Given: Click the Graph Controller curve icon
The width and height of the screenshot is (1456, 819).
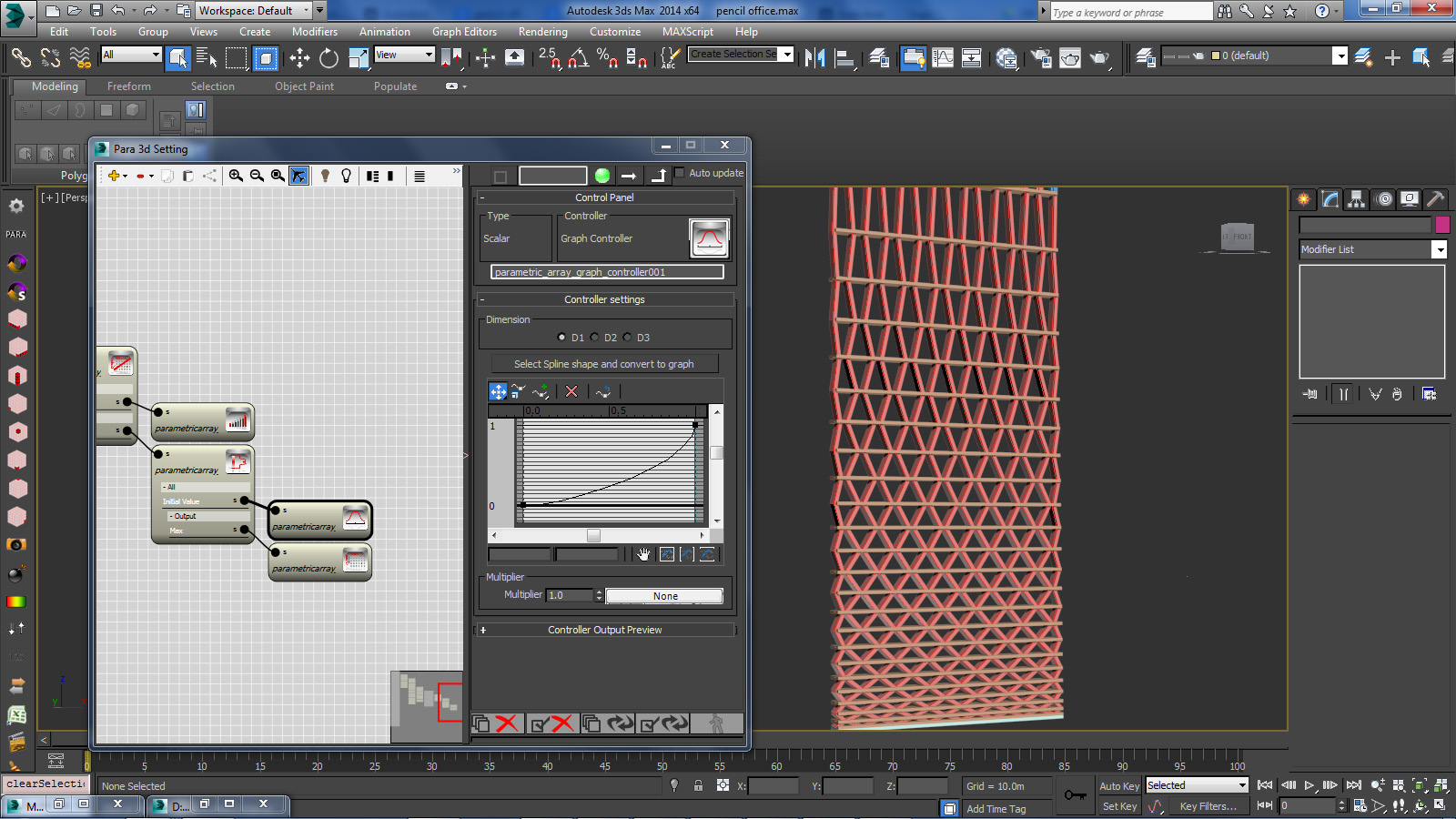Looking at the screenshot, I should pyautogui.click(x=709, y=238).
